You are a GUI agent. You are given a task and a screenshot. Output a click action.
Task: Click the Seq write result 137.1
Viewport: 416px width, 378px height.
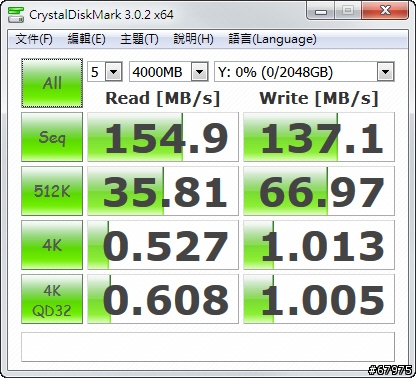pos(319,137)
